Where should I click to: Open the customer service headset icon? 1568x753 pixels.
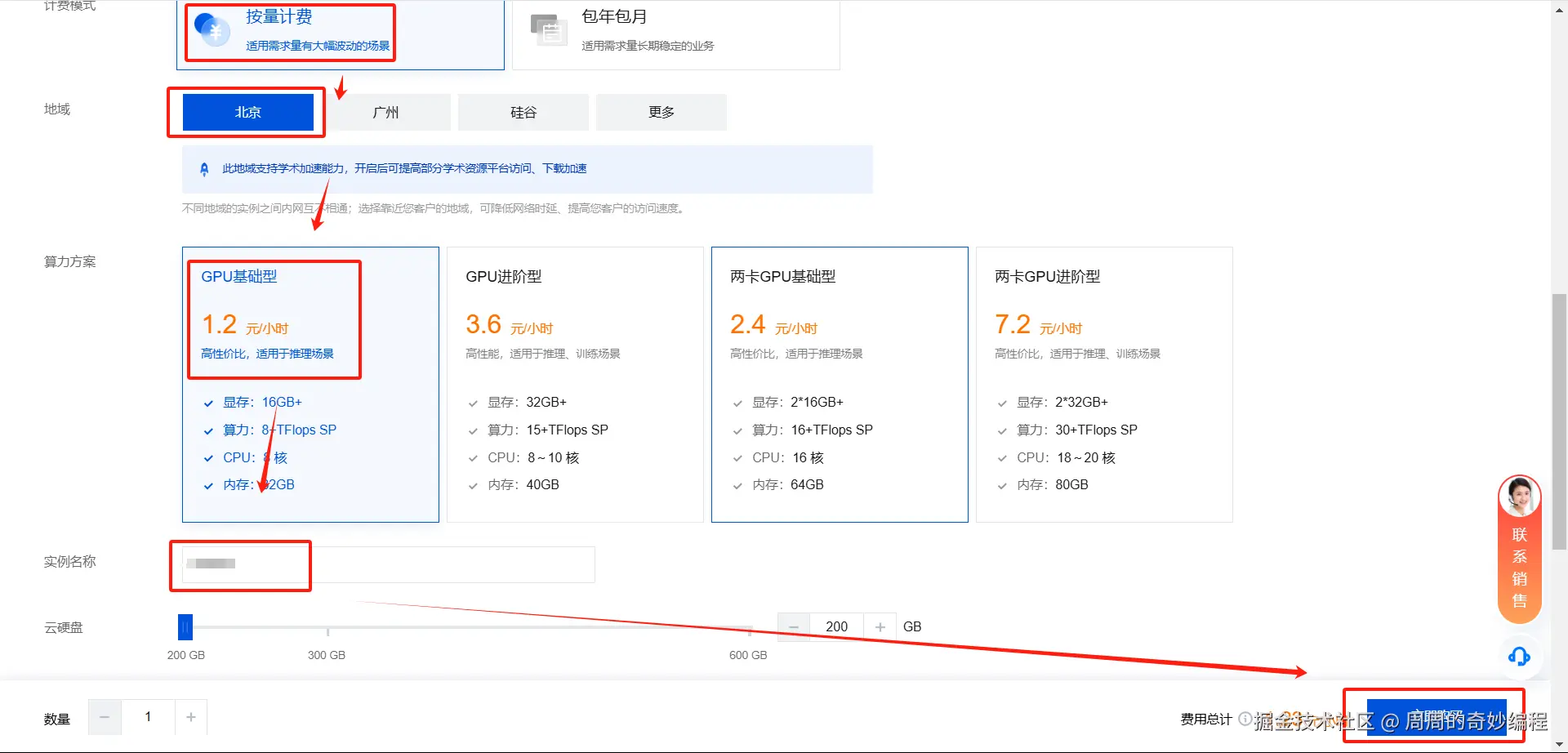[1518, 657]
